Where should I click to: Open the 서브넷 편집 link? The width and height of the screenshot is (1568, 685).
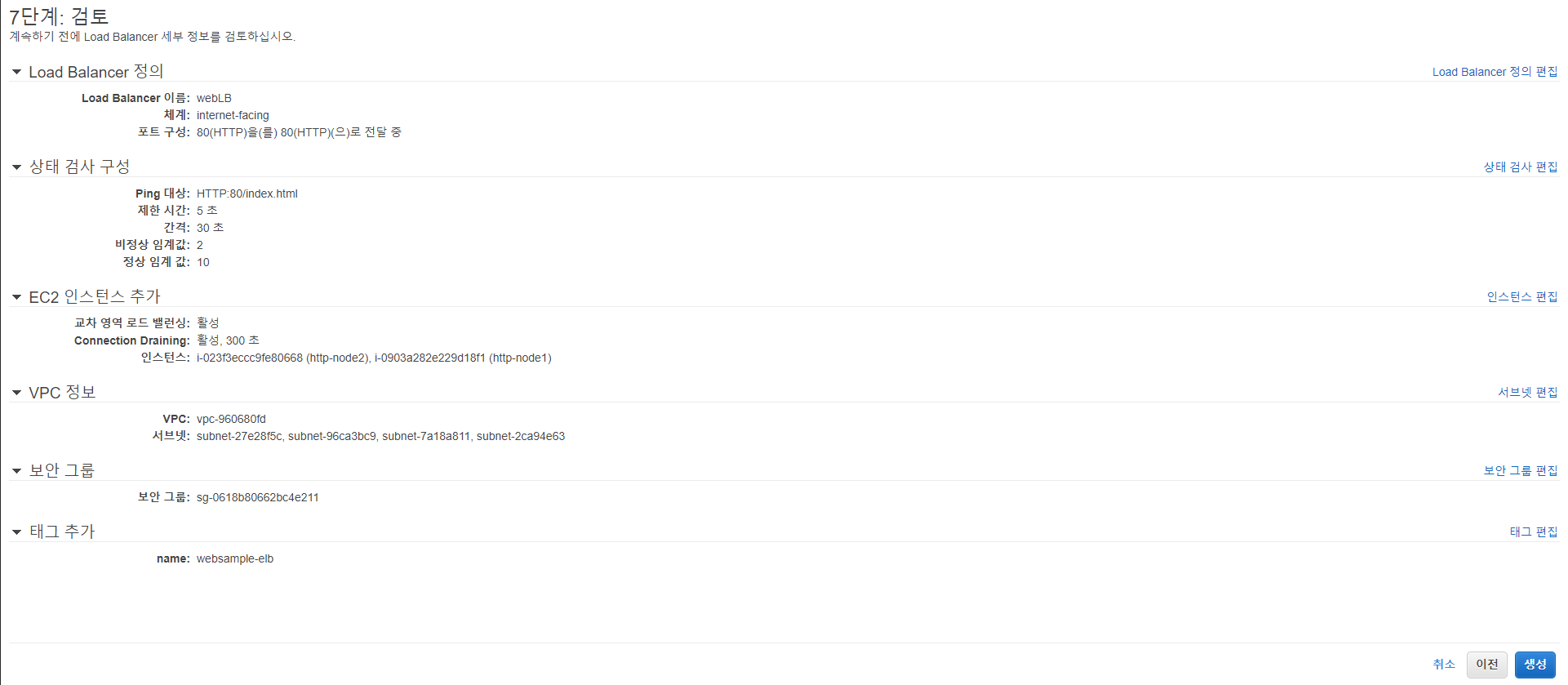click(x=1527, y=392)
